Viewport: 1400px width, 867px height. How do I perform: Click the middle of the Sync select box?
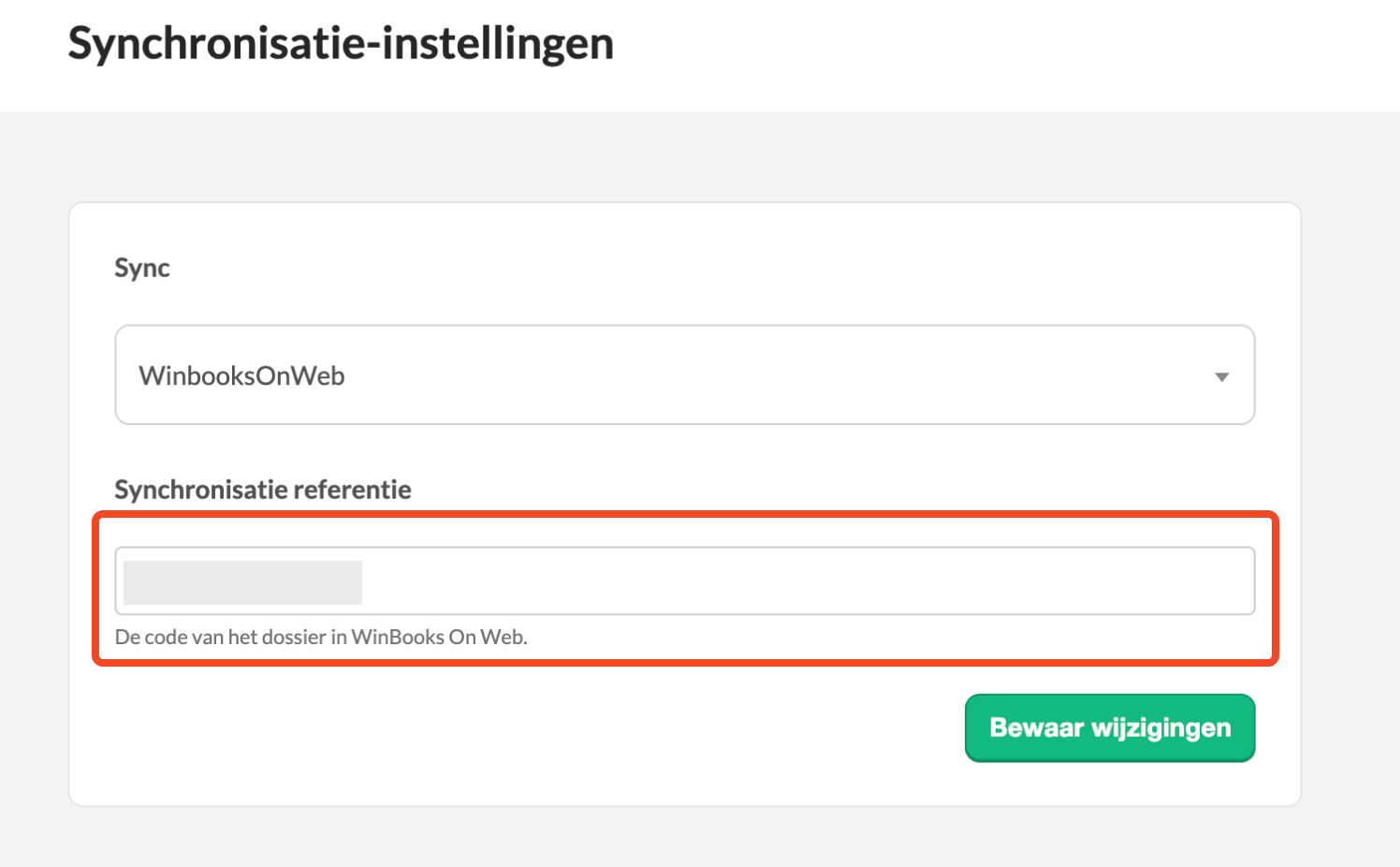pos(684,375)
